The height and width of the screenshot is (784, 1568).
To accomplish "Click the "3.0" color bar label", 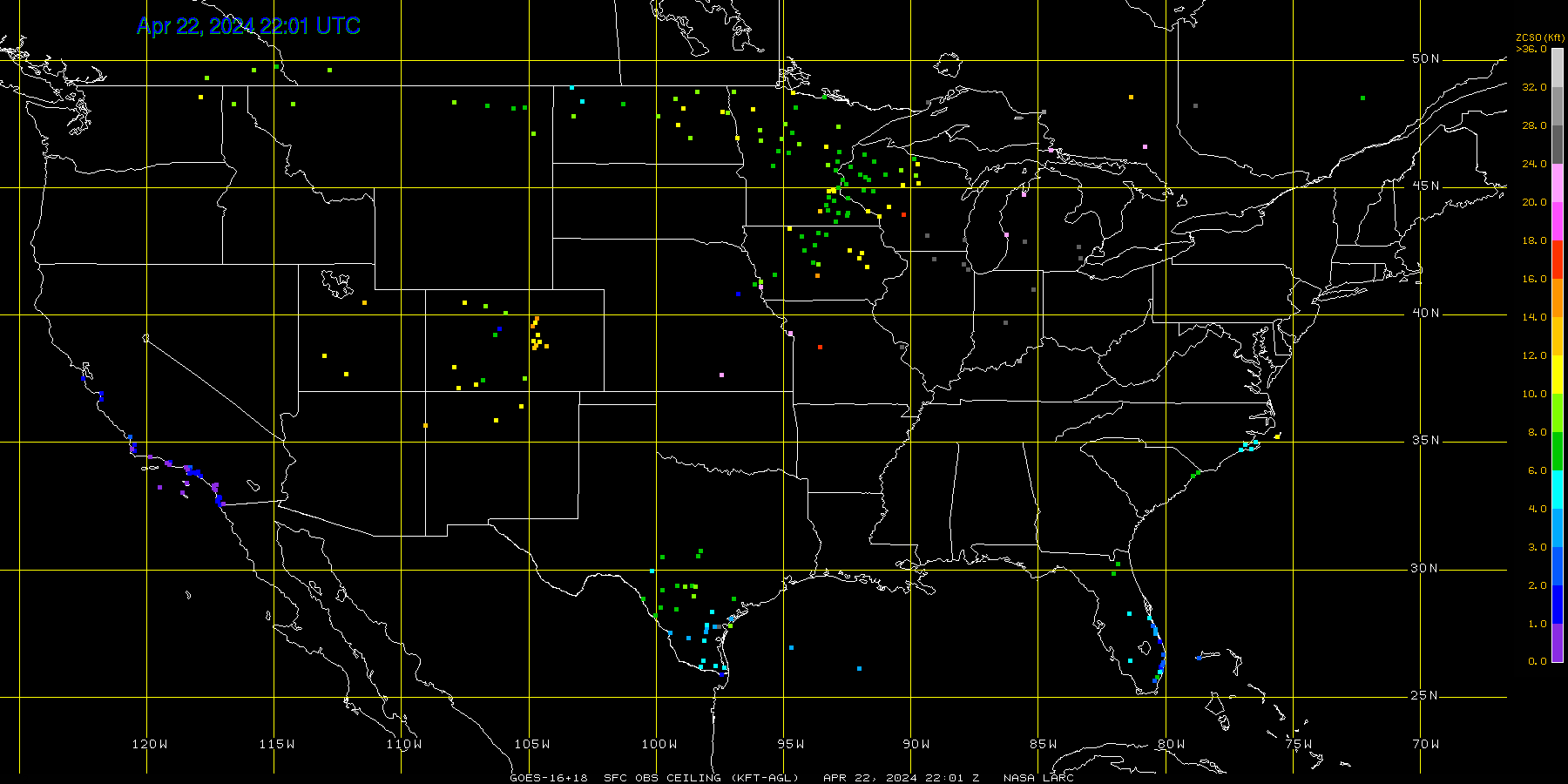I will coord(1538,547).
